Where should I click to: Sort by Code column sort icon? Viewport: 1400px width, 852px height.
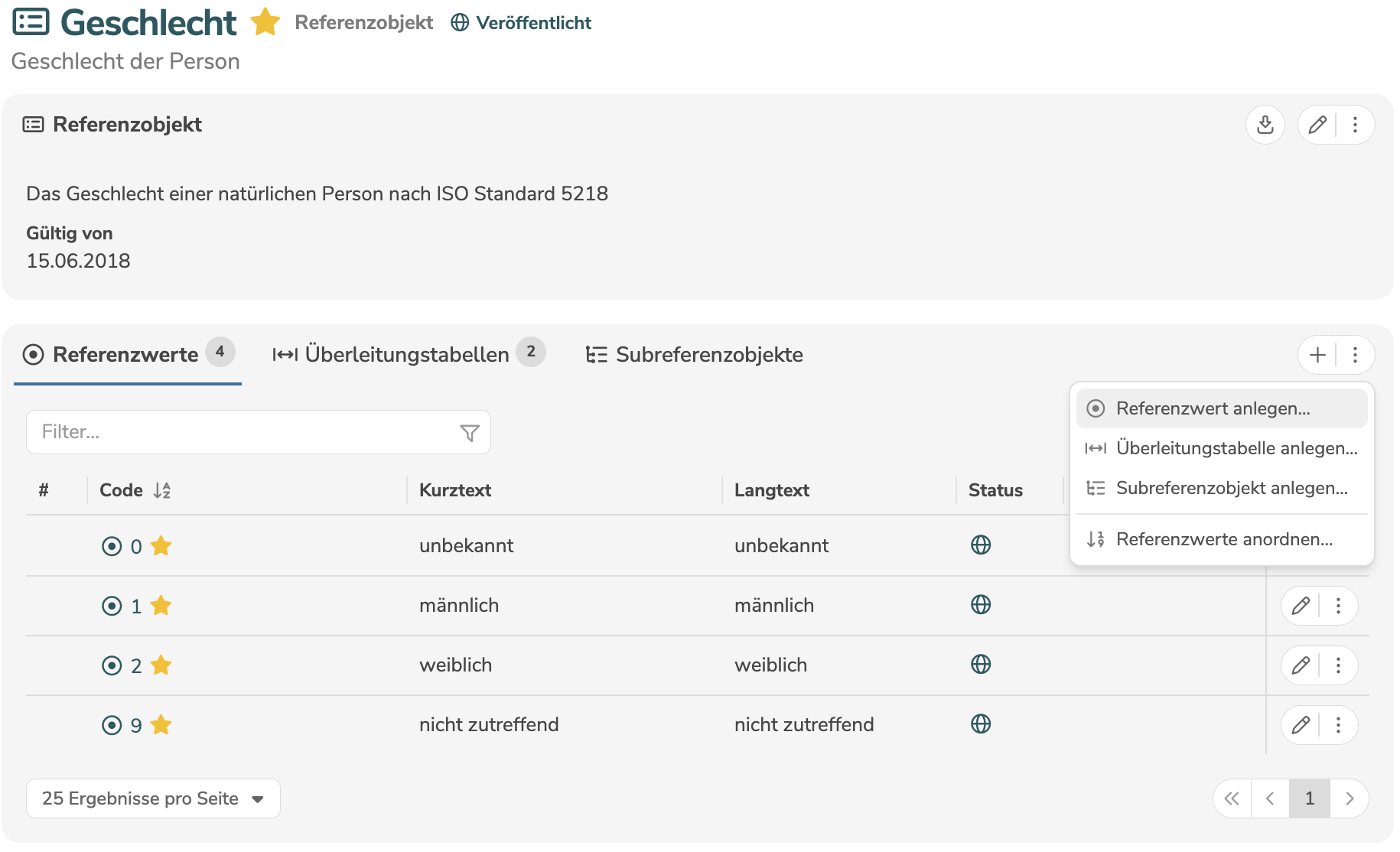(x=162, y=490)
